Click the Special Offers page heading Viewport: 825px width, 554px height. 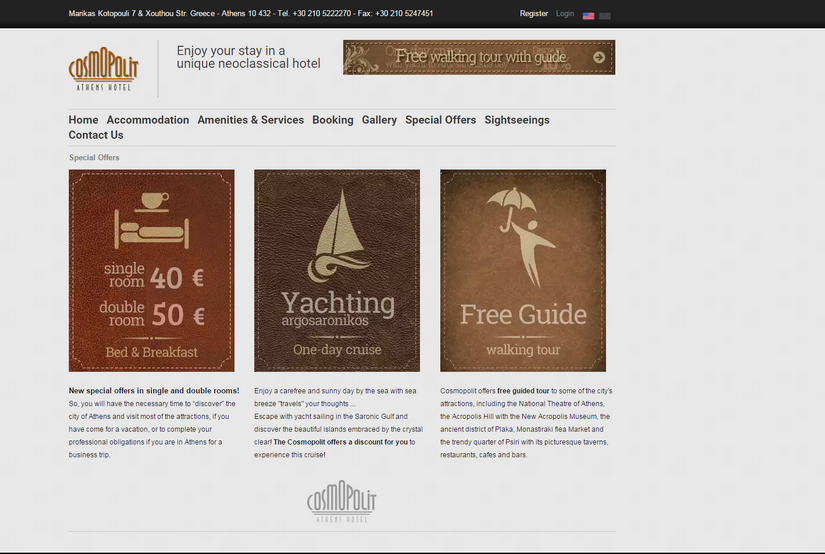(94, 157)
